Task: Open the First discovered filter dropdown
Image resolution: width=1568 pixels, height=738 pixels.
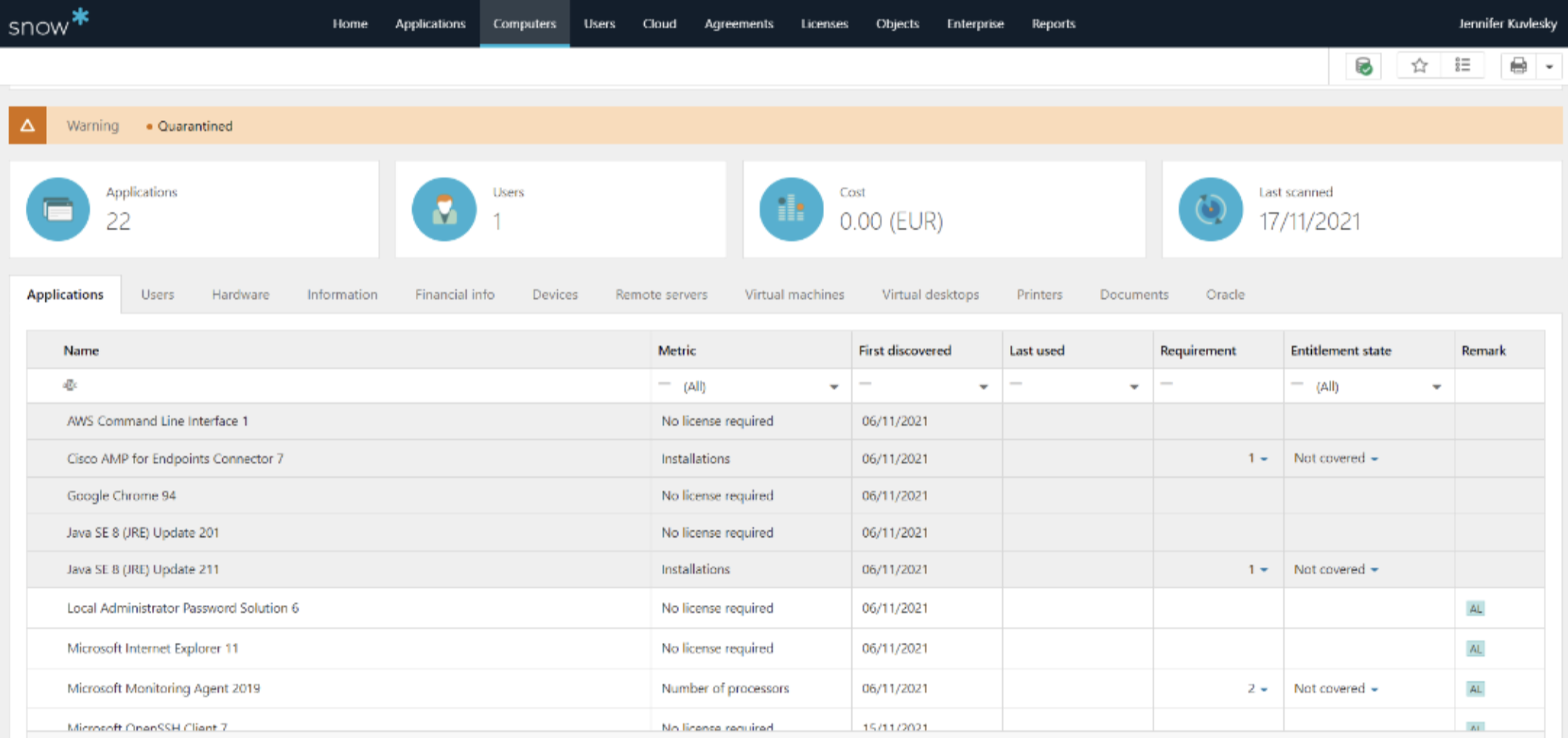Action: pos(984,387)
